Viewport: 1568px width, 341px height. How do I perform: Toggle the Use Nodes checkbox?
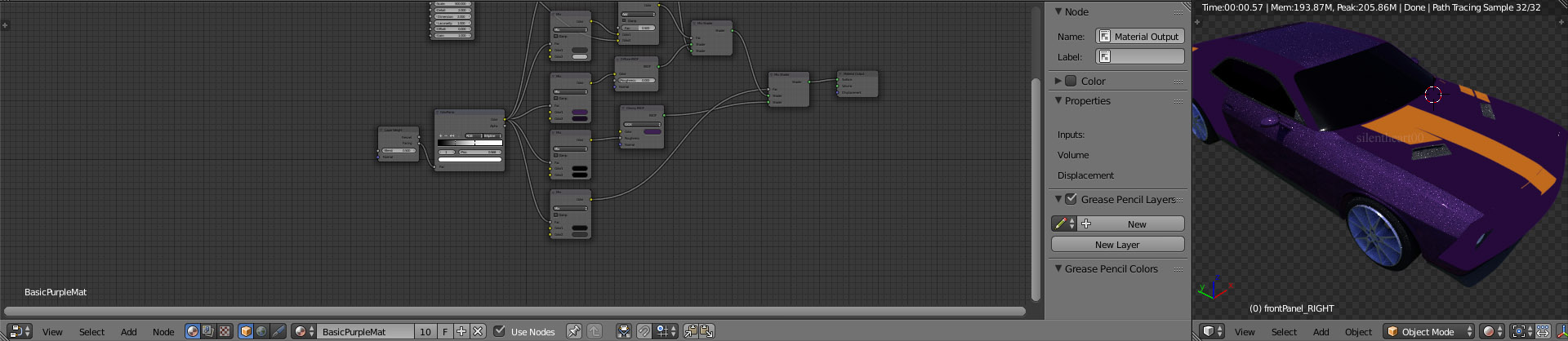[500, 331]
